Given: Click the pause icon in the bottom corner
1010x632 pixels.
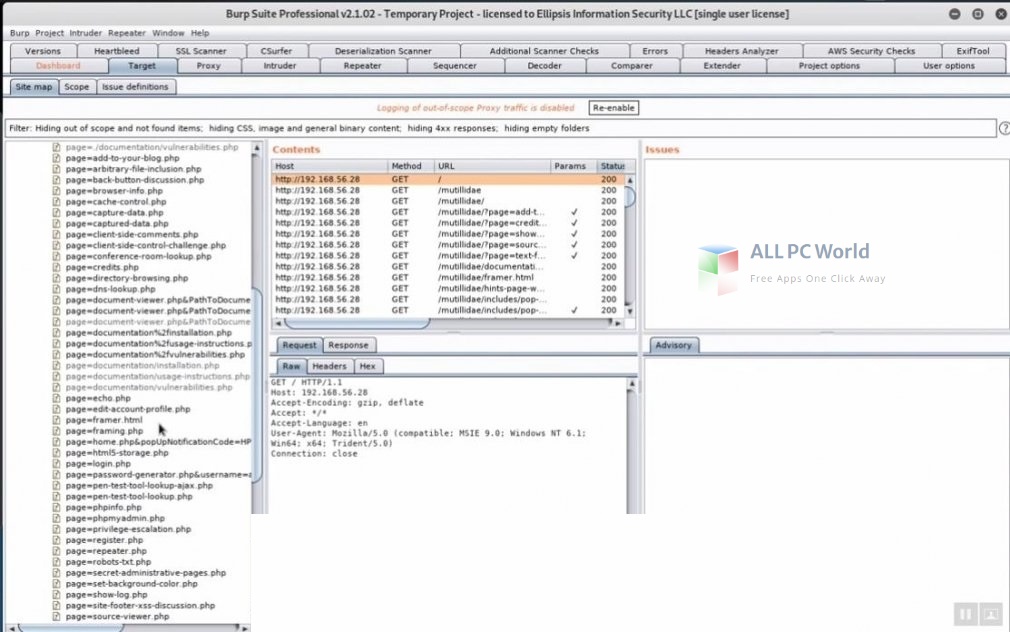Looking at the screenshot, I should [x=965, y=614].
